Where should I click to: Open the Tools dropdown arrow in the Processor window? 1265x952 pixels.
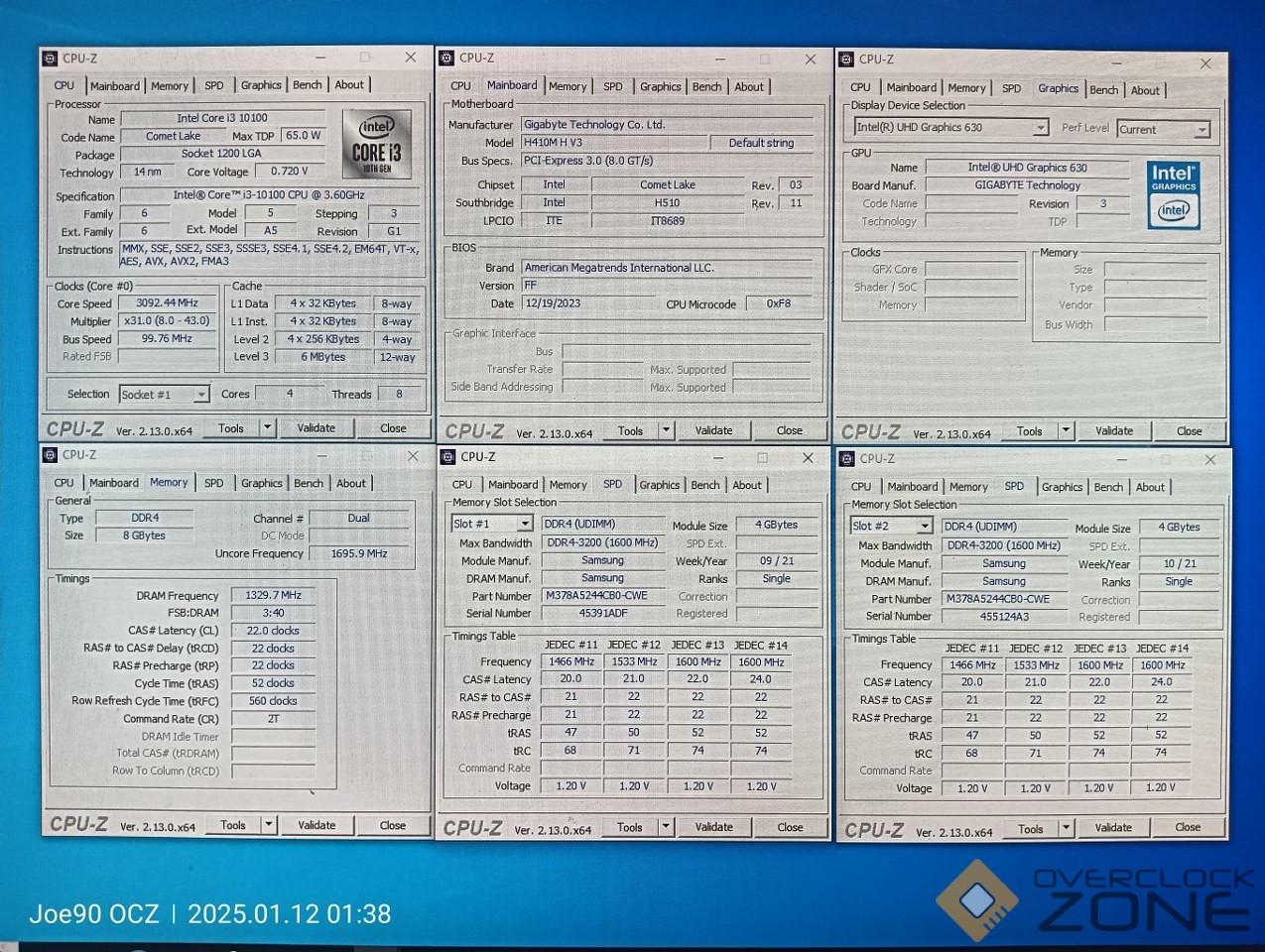(x=267, y=427)
